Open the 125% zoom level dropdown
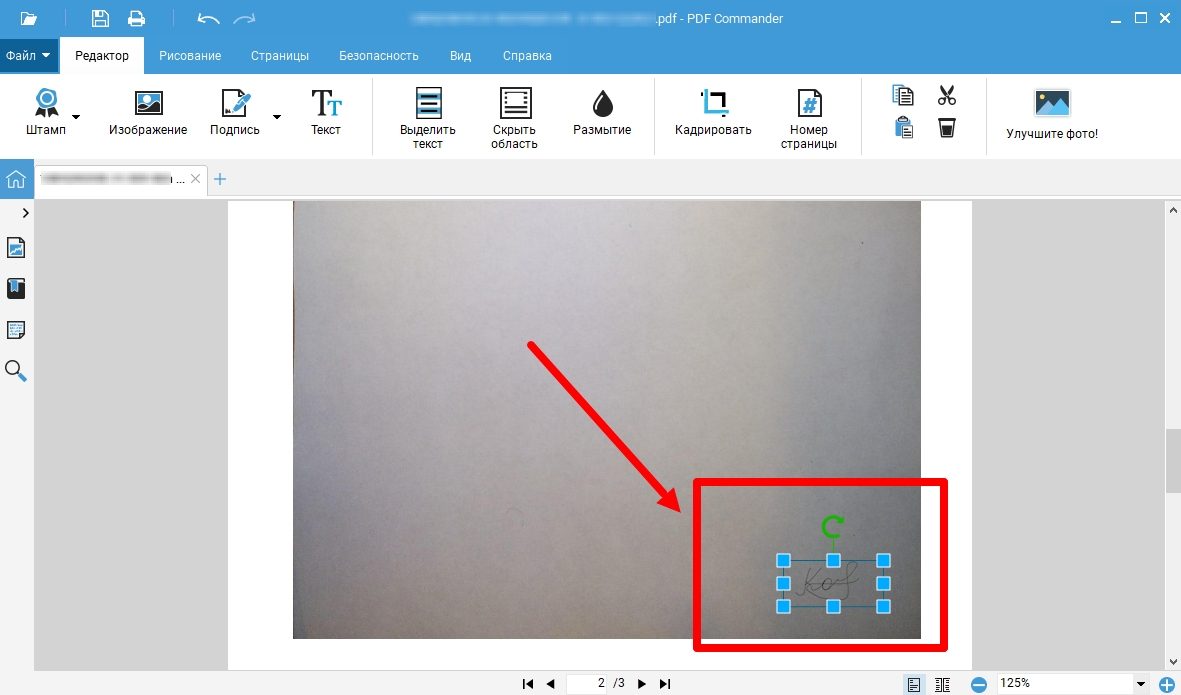This screenshot has height=695, width=1181. tap(1141, 684)
